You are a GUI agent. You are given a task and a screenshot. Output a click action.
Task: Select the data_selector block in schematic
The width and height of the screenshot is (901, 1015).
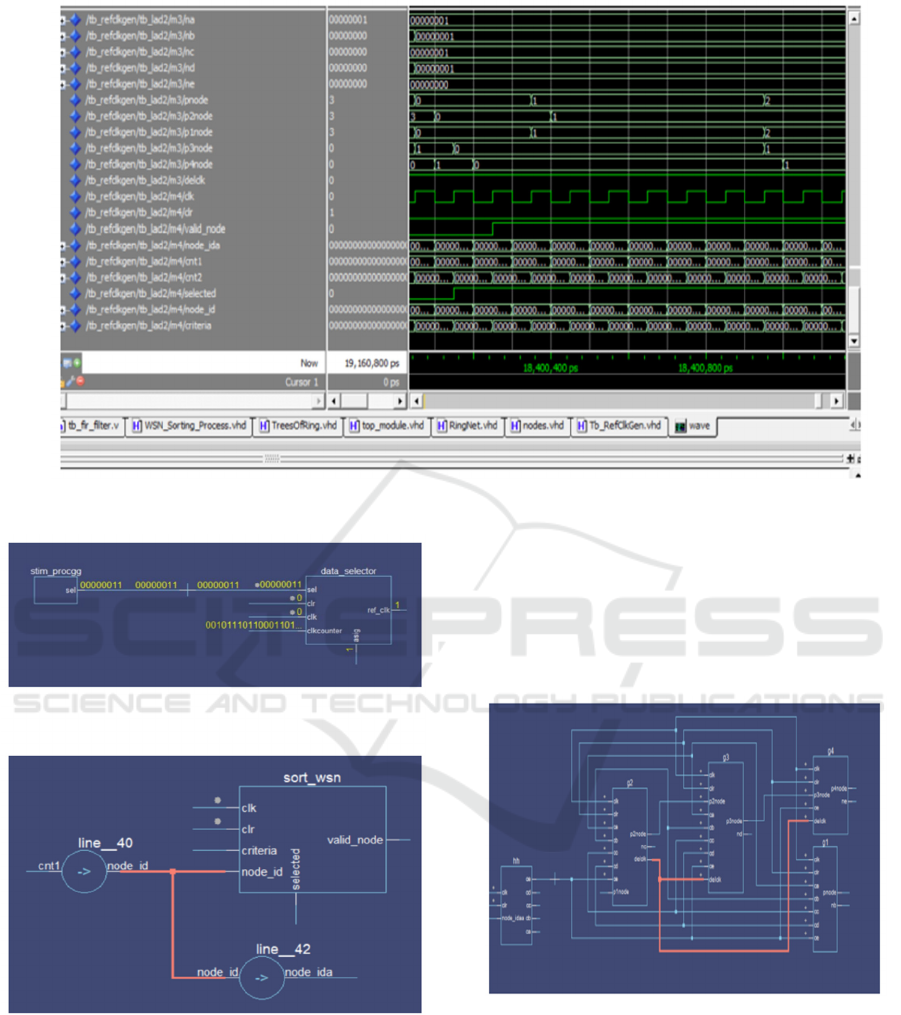pos(349,610)
